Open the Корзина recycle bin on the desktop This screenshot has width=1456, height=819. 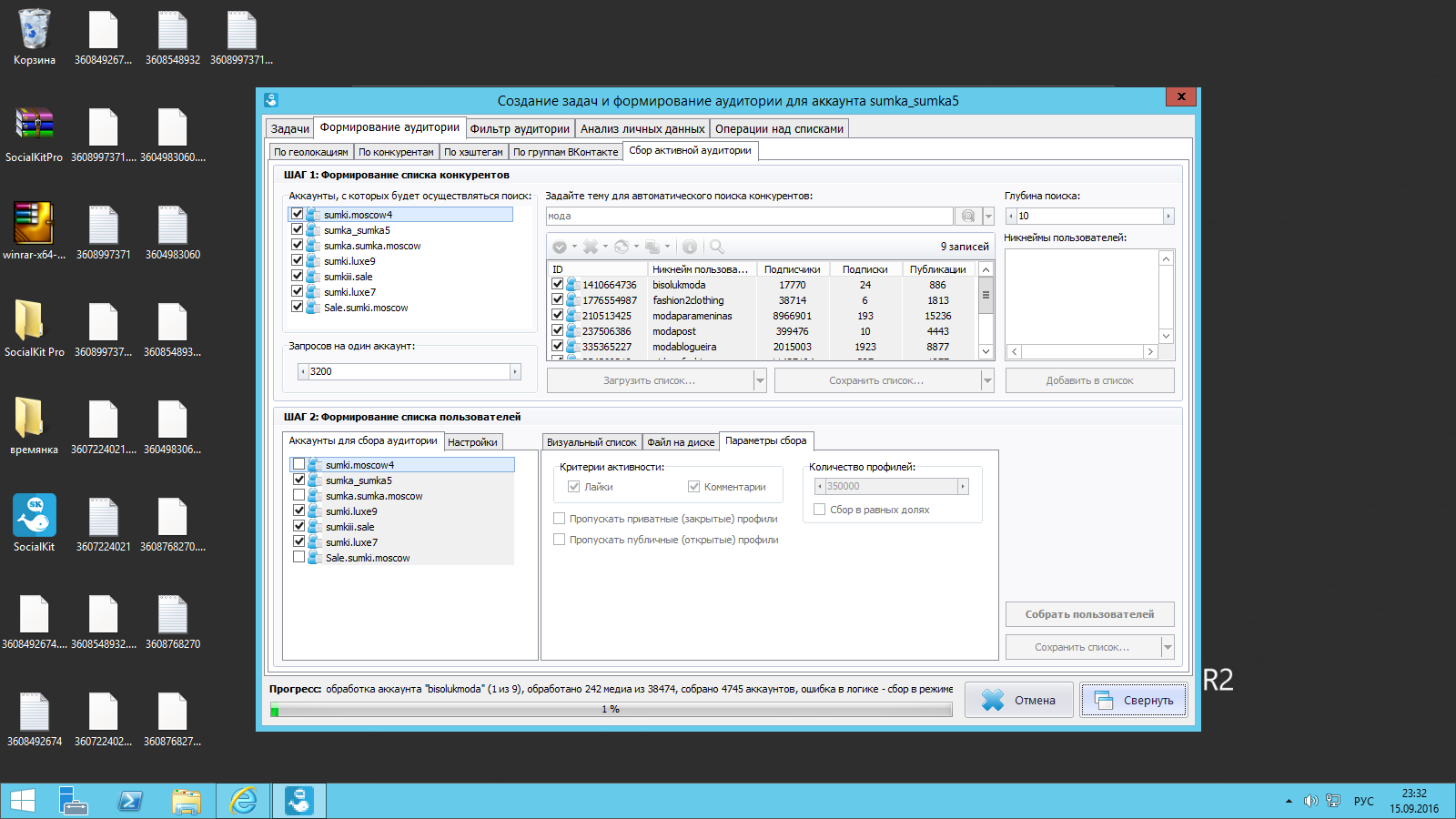pos(35,36)
